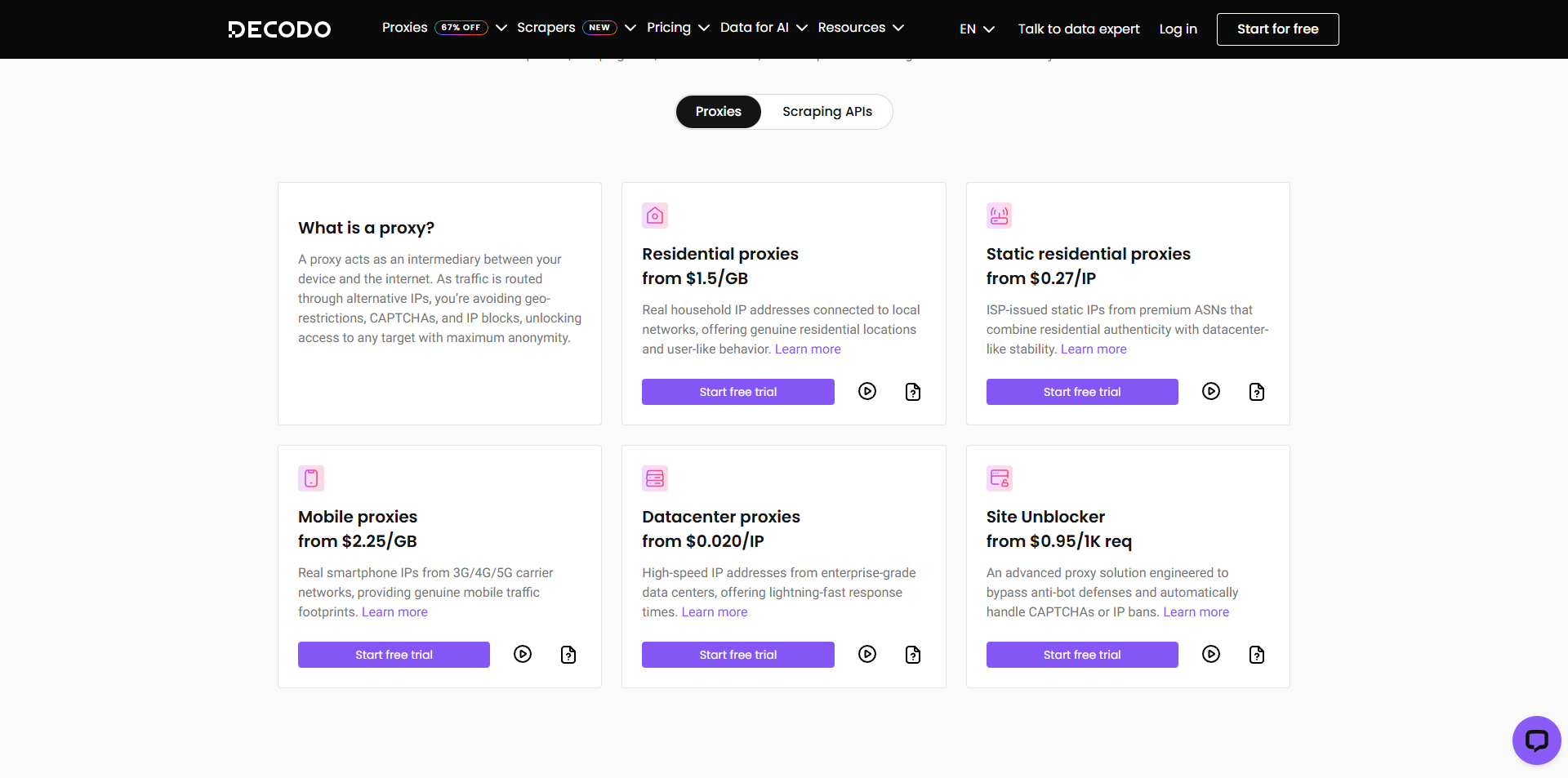Play the Site Unblocker video
The image size is (1568, 778).
click(x=1211, y=654)
